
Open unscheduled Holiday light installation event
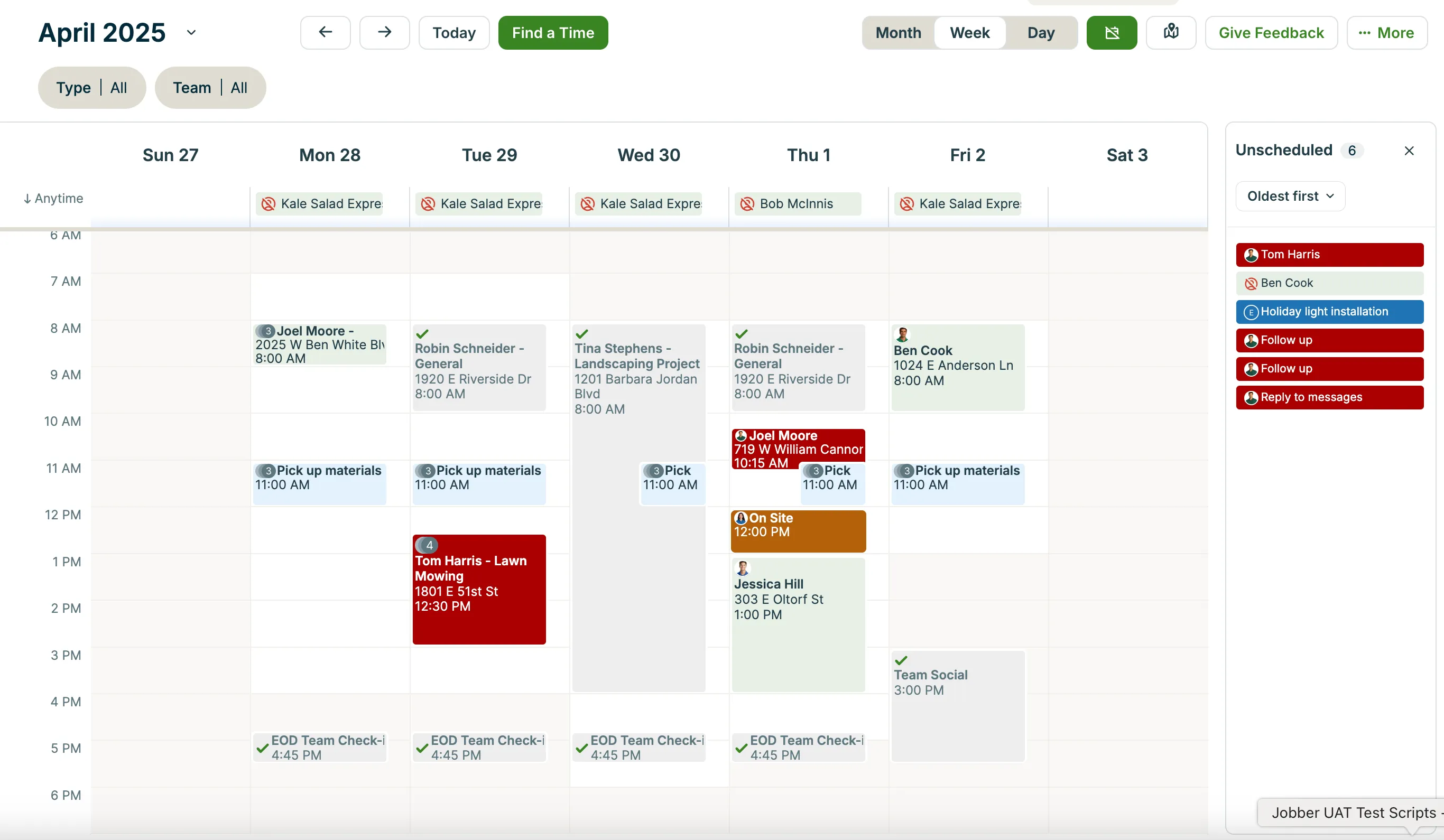pyautogui.click(x=1329, y=312)
